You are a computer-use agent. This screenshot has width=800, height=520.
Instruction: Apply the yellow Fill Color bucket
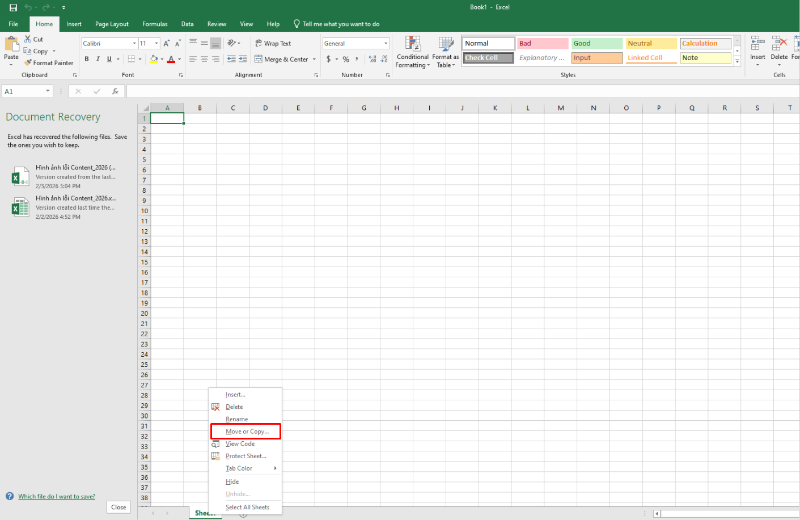point(154,59)
